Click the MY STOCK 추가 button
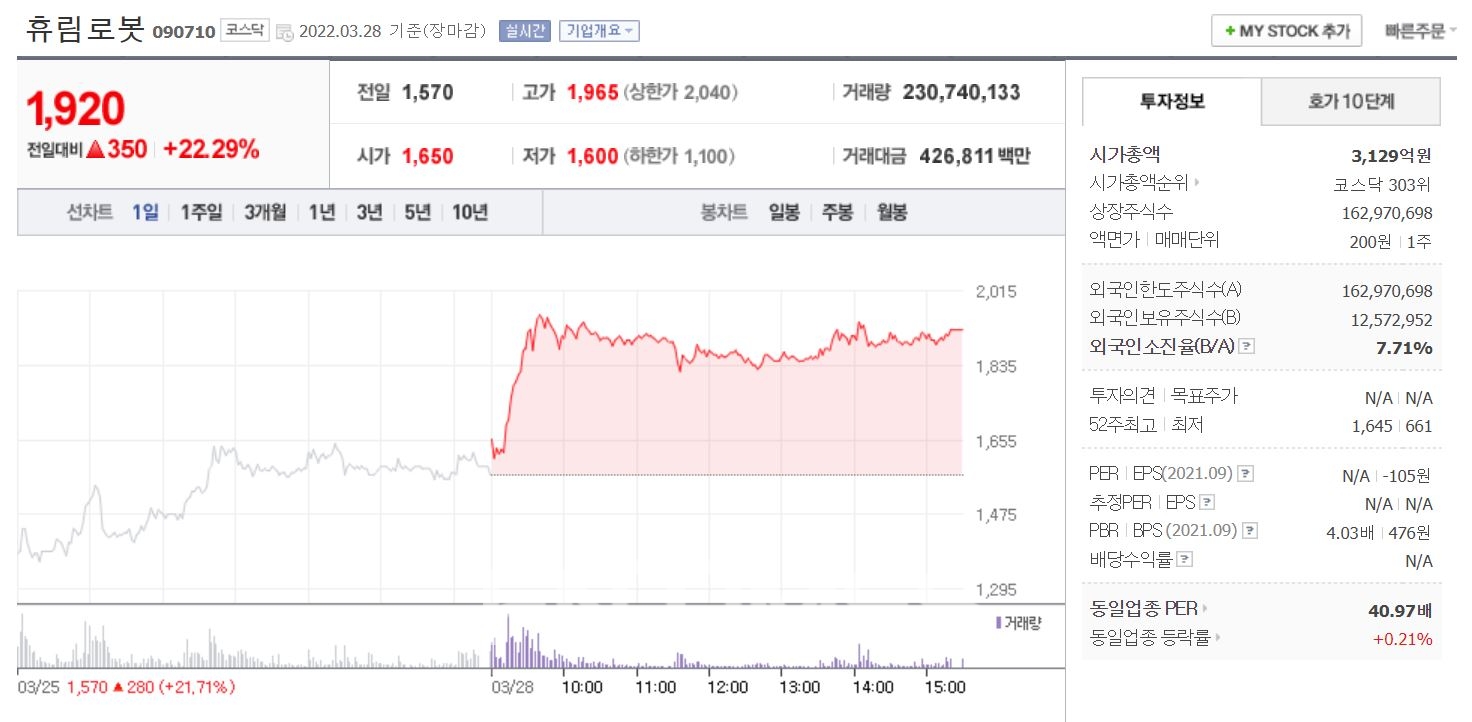The height and width of the screenshot is (722, 1472). [x=1285, y=30]
